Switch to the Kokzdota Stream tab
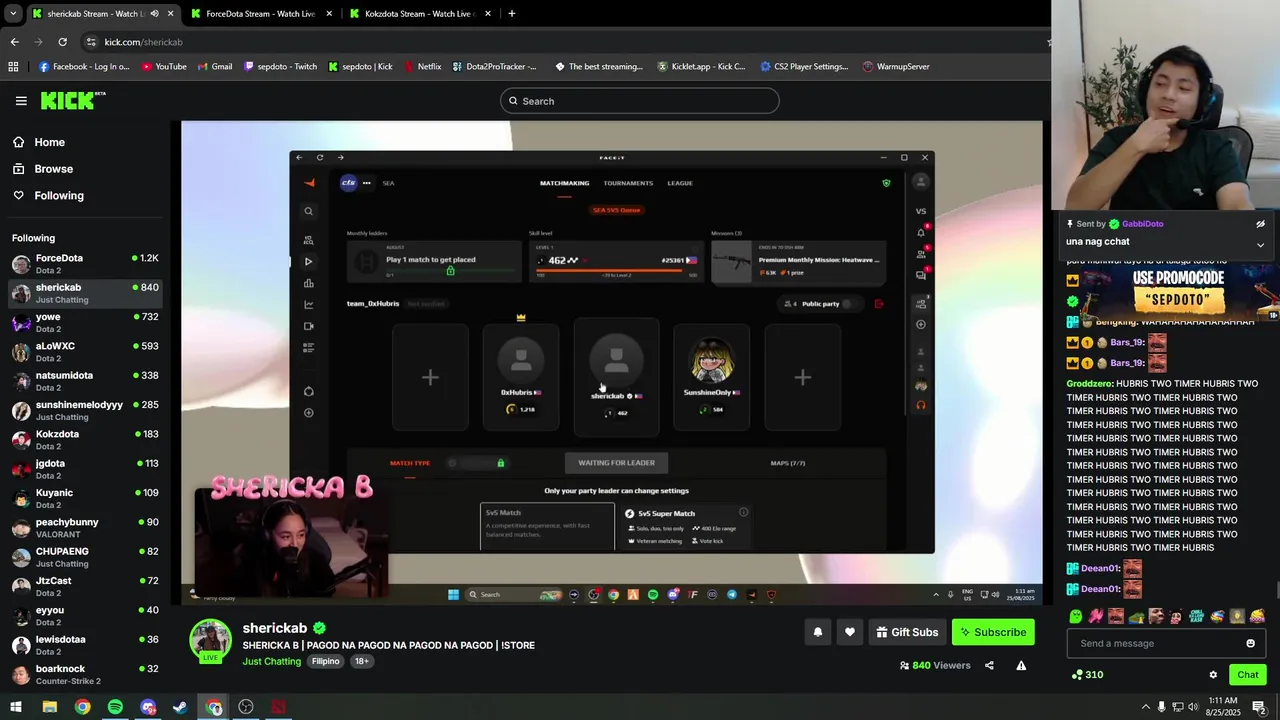This screenshot has width=1280, height=720. (418, 14)
